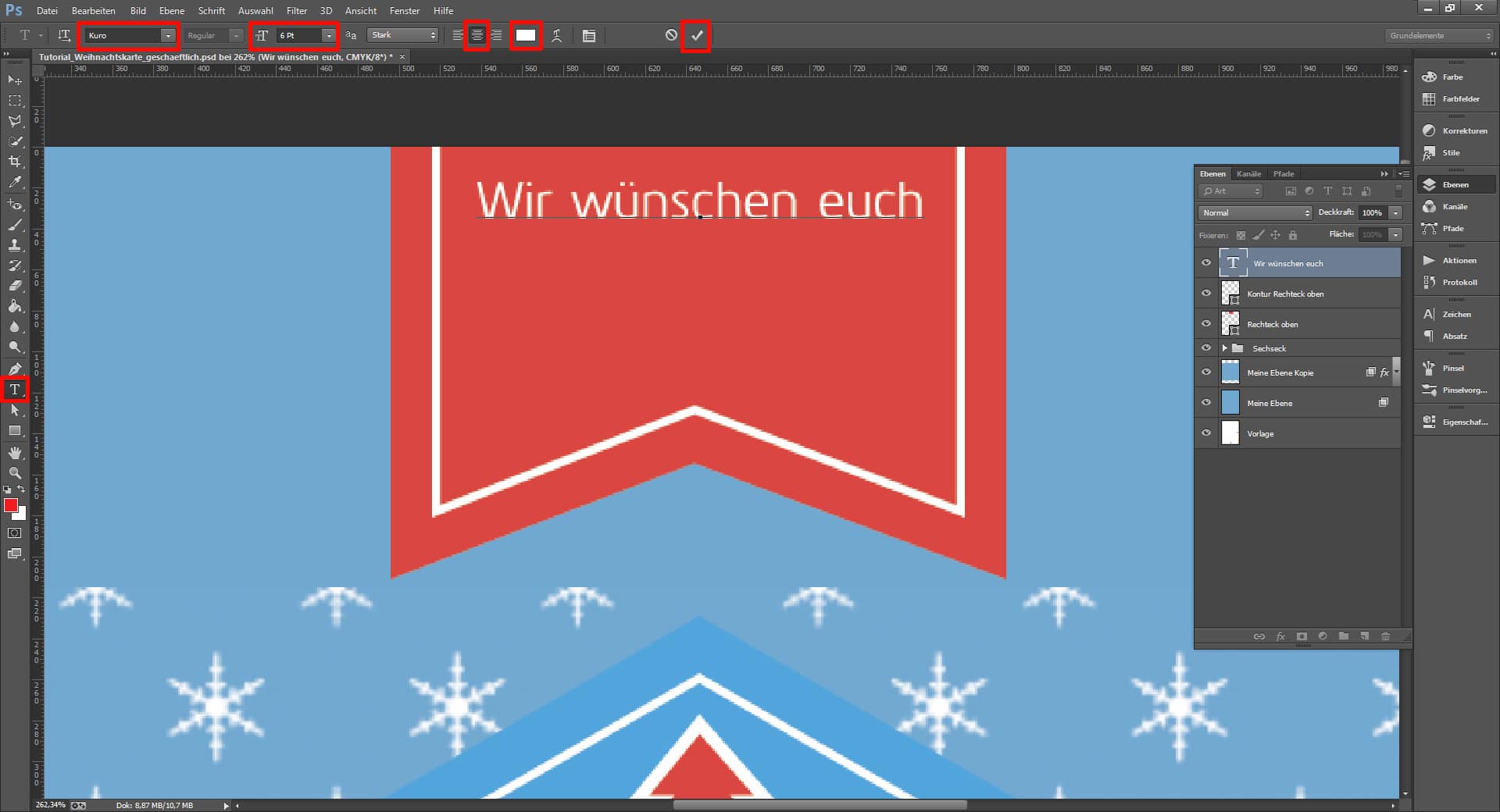This screenshot has width=1500, height=812.
Task: Open the Filter menu
Action: [x=297, y=11]
